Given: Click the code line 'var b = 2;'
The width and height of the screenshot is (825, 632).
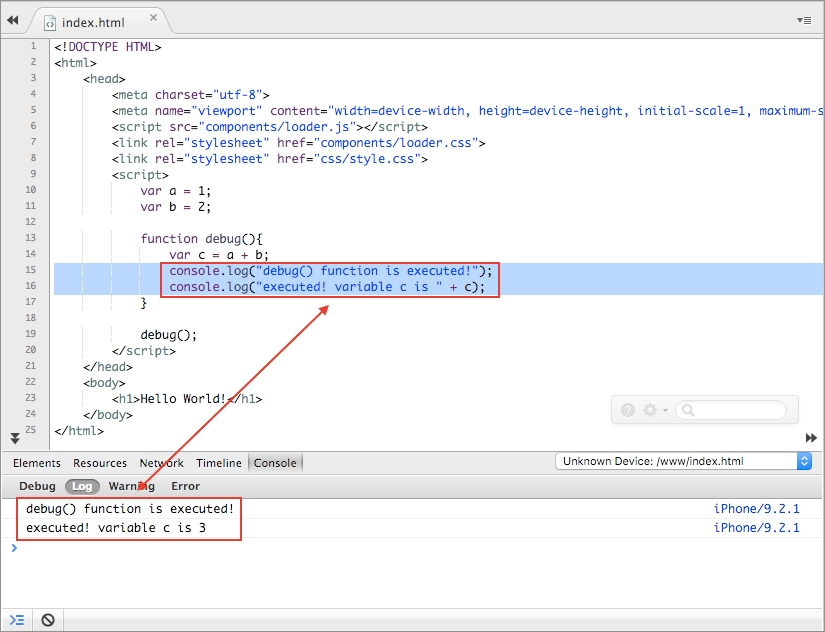Looking at the screenshot, I should [176, 207].
